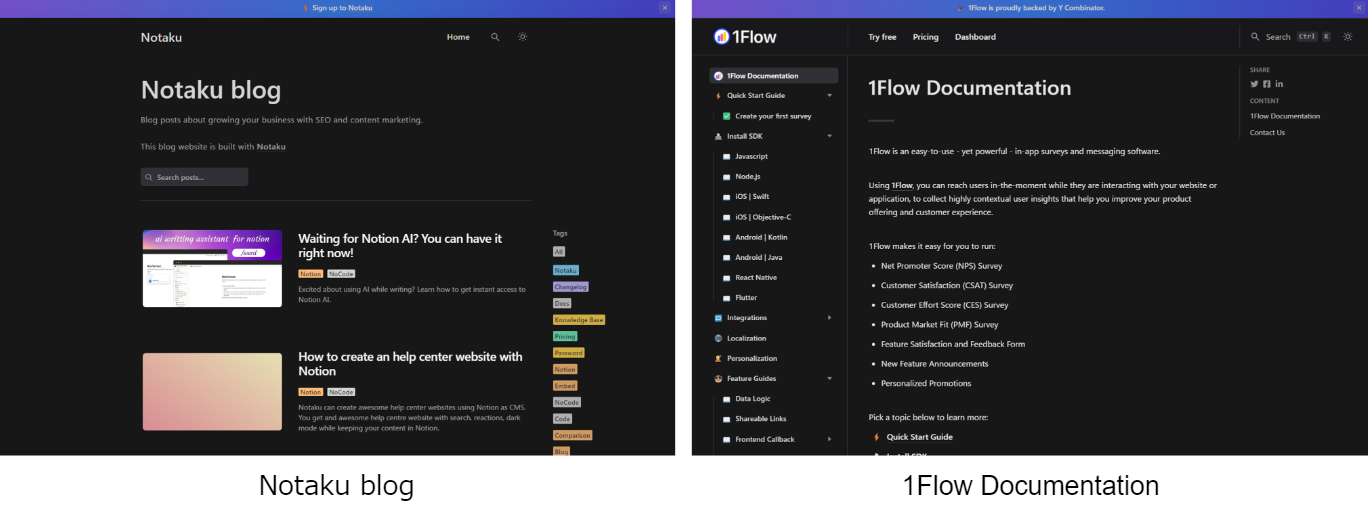Click the React Native page icon
The image size is (1368, 506).
coord(727,278)
